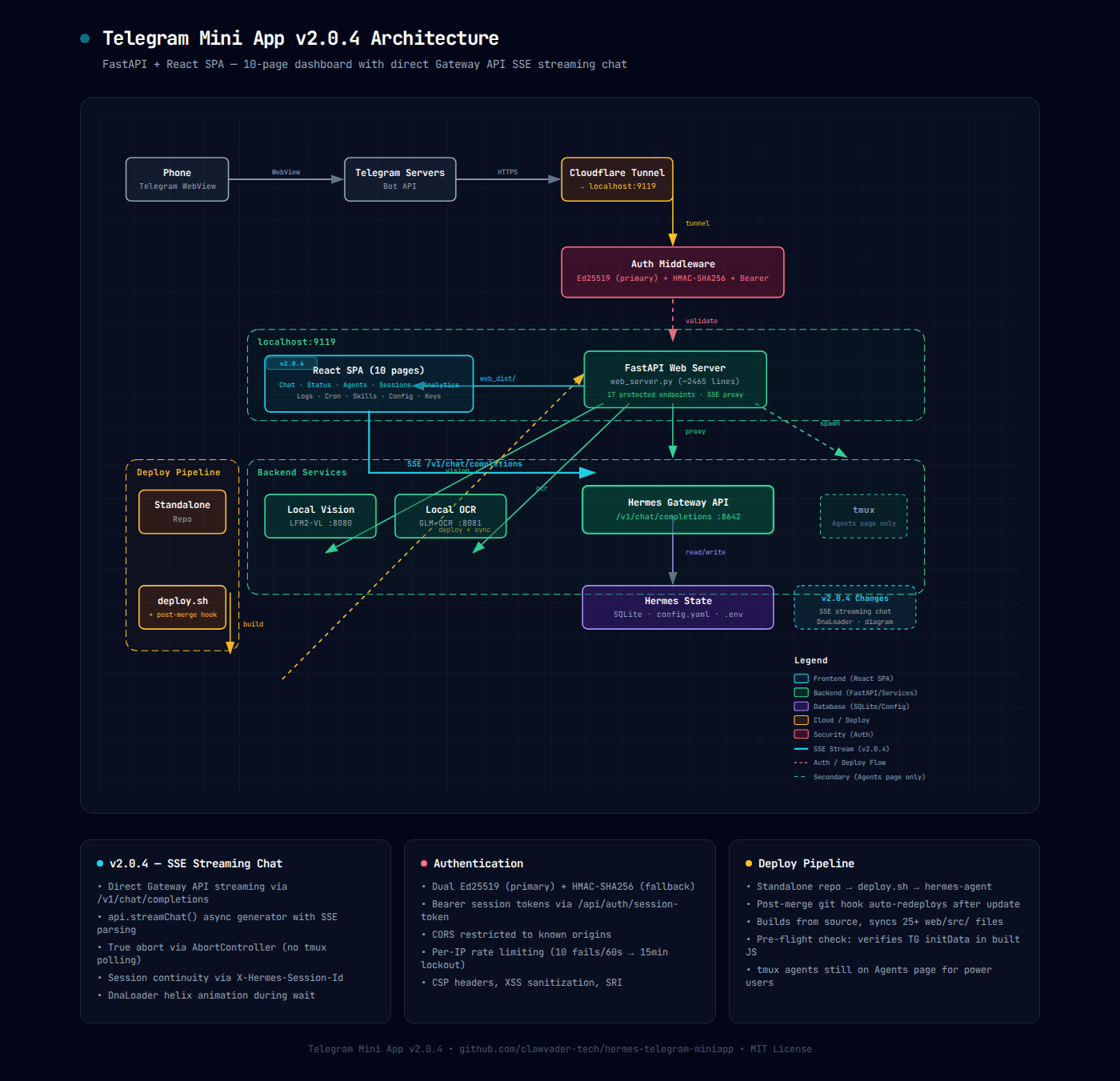Click the 'web_dist/' arrow label
The image size is (1120, 1081).
498,378
